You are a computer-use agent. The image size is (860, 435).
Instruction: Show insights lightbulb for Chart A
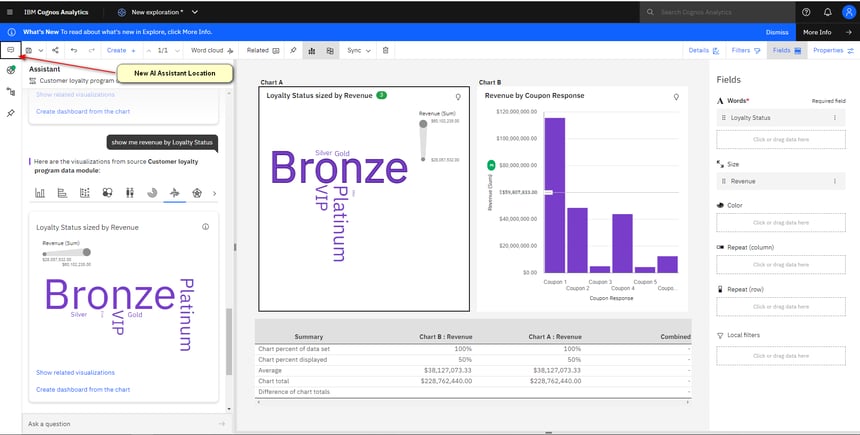click(458, 97)
